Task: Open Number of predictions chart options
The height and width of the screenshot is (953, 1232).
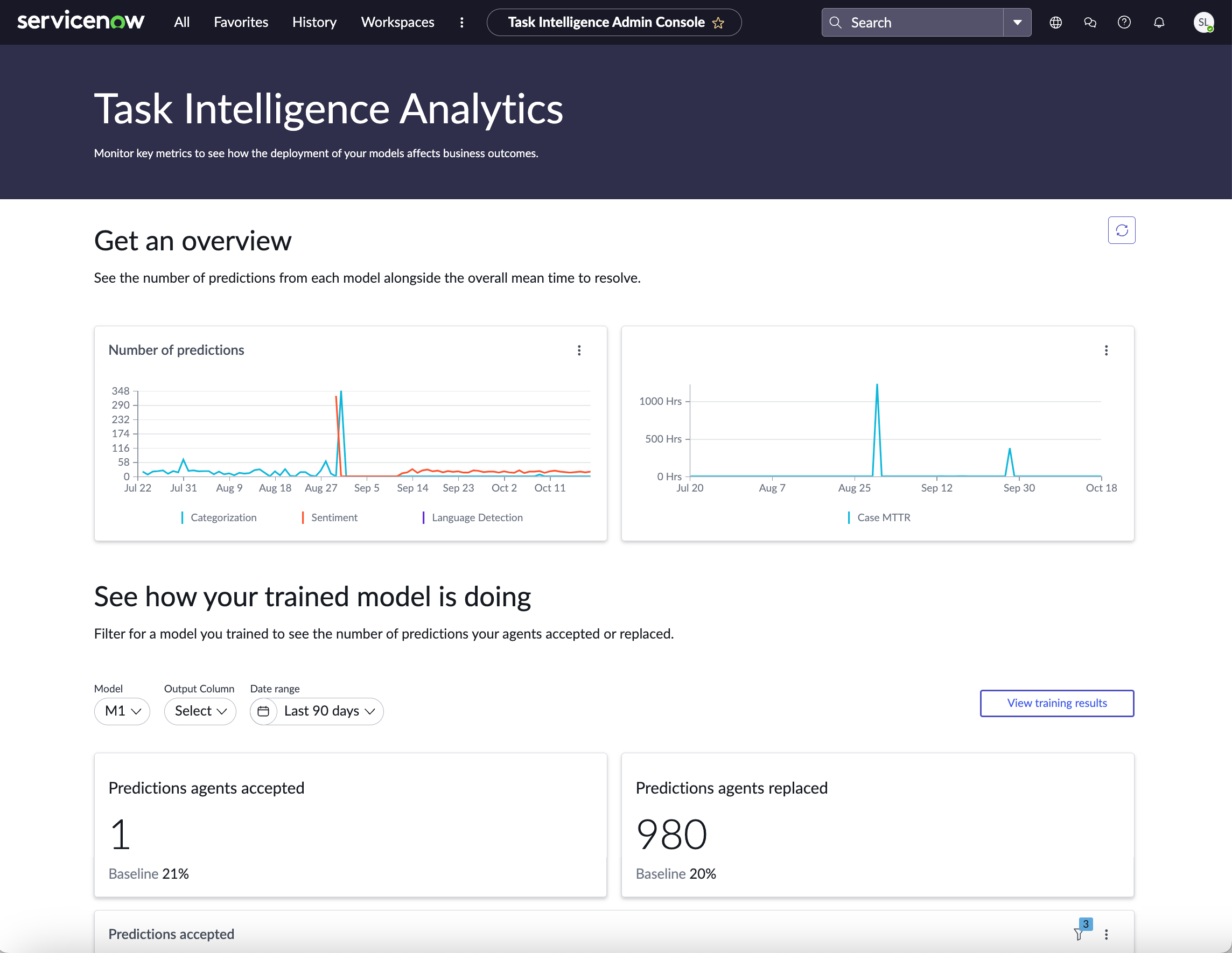Action: click(x=579, y=350)
